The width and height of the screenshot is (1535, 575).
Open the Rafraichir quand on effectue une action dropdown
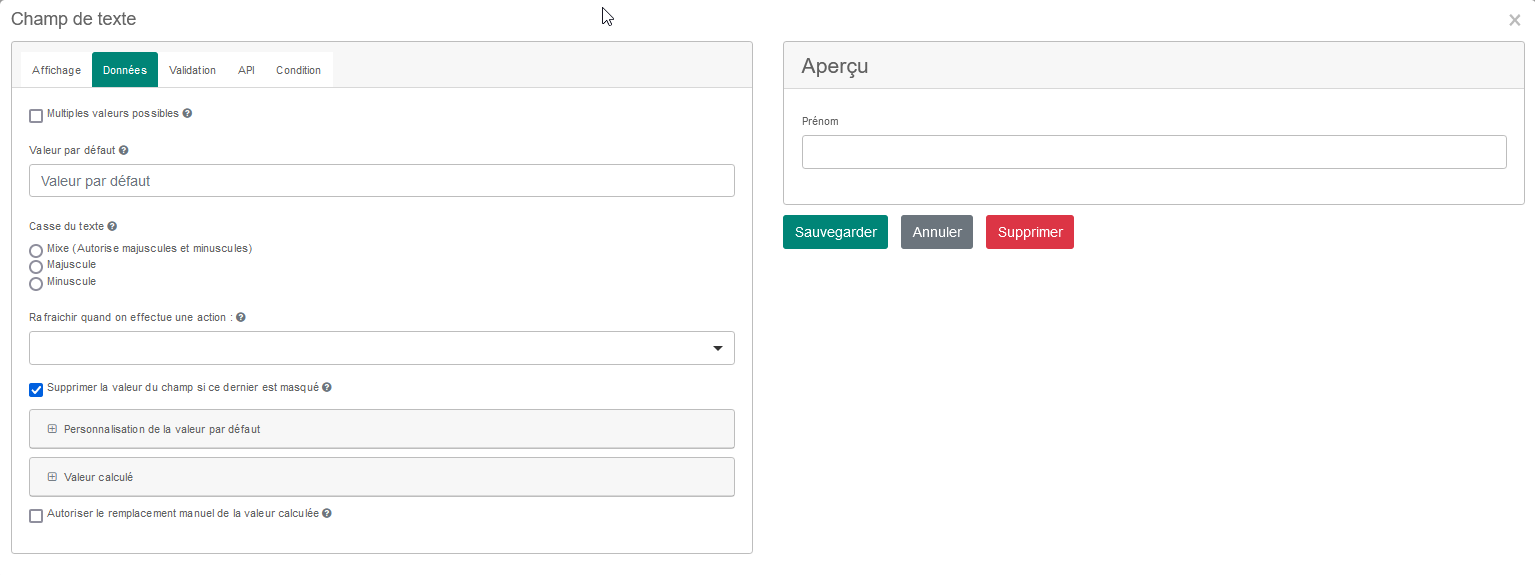coord(382,348)
